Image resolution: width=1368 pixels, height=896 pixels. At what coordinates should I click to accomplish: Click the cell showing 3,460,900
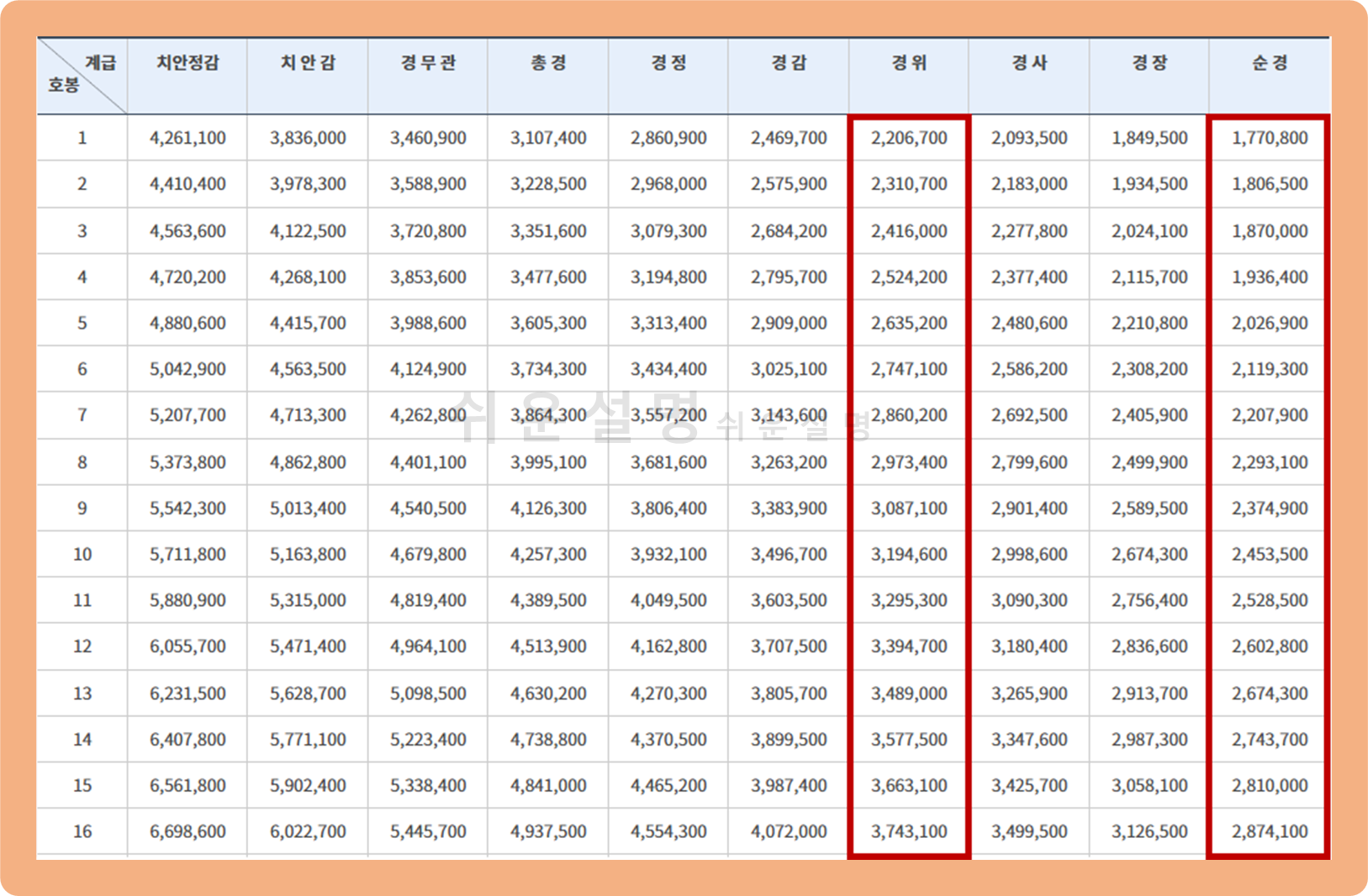pyautogui.click(x=428, y=138)
